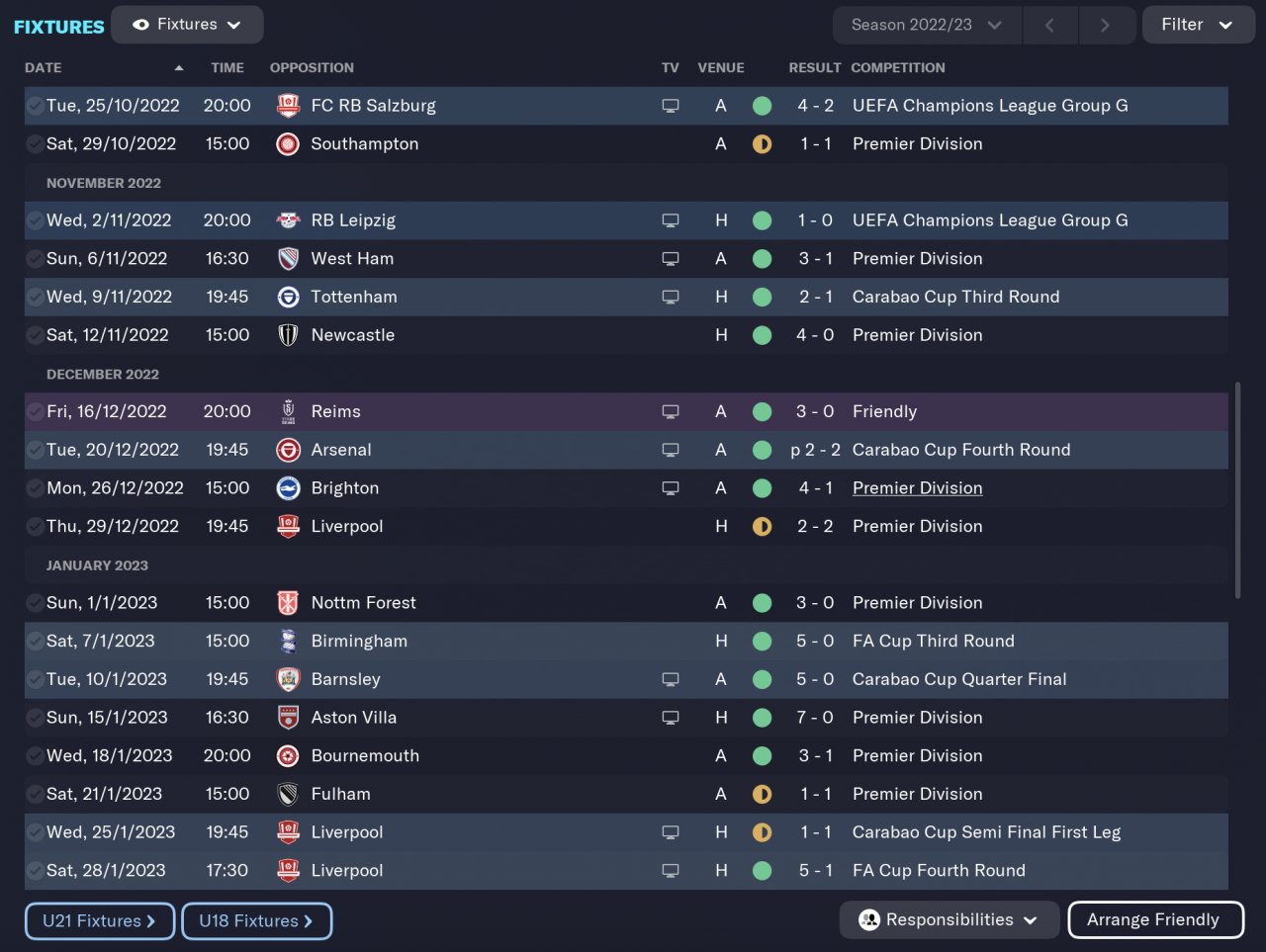The width and height of the screenshot is (1266, 952).
Task: Sort by the Date column header
Action: click(44, 68)
